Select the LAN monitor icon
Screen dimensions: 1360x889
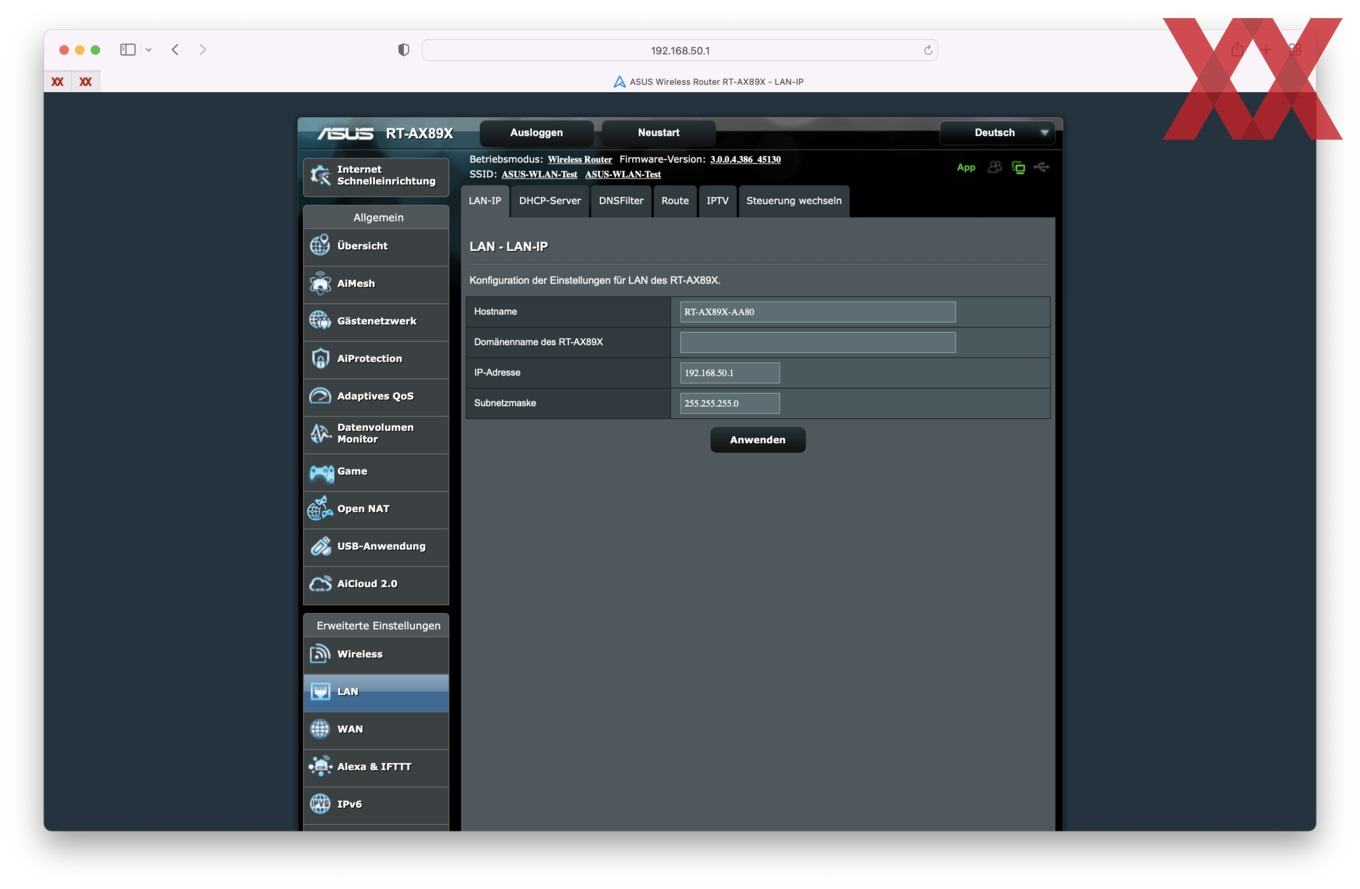point(320,691)
